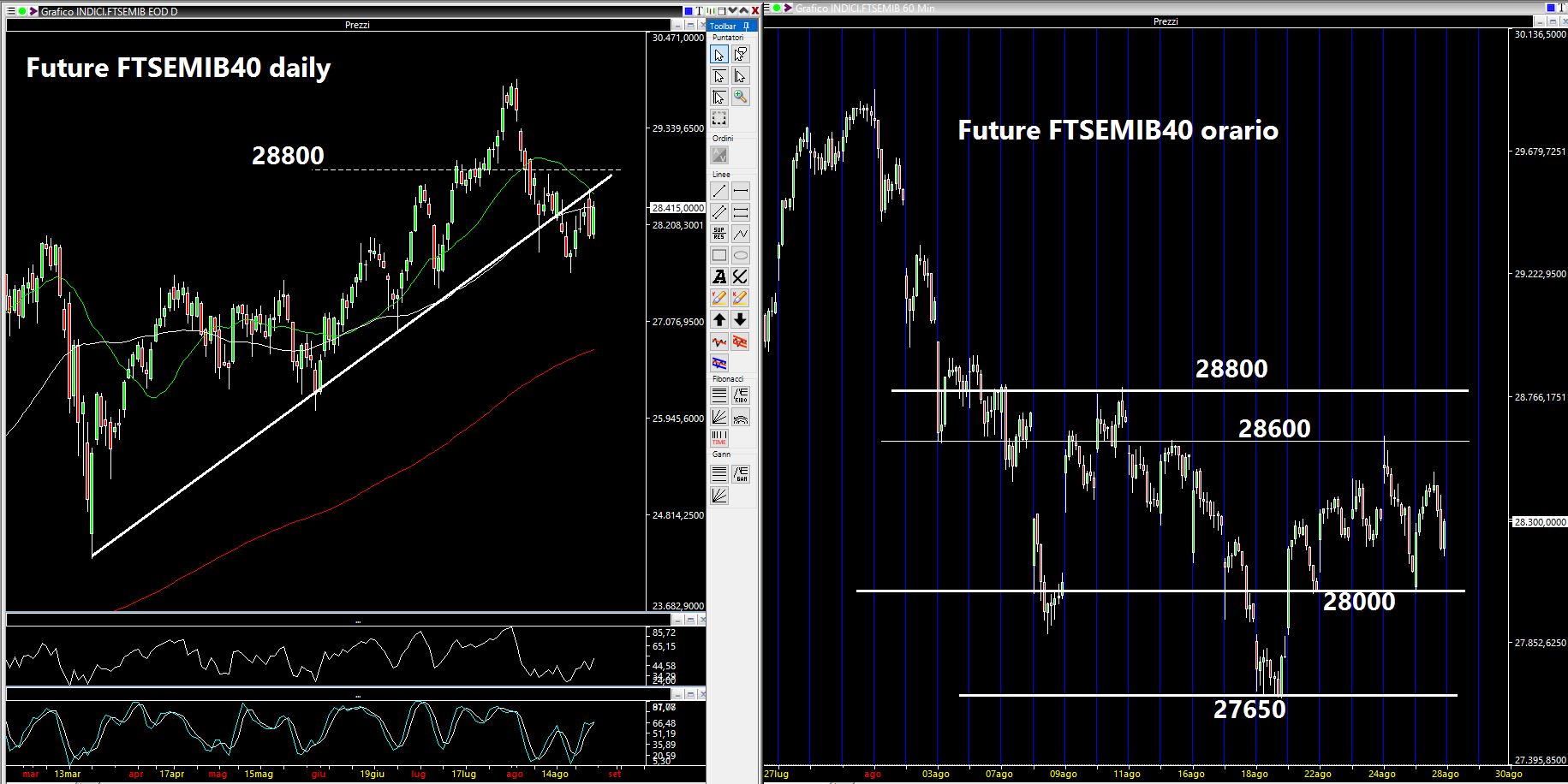Select the zigzag polyline tool
Viewport: 1568px width, 784px height.
(740, 234)
